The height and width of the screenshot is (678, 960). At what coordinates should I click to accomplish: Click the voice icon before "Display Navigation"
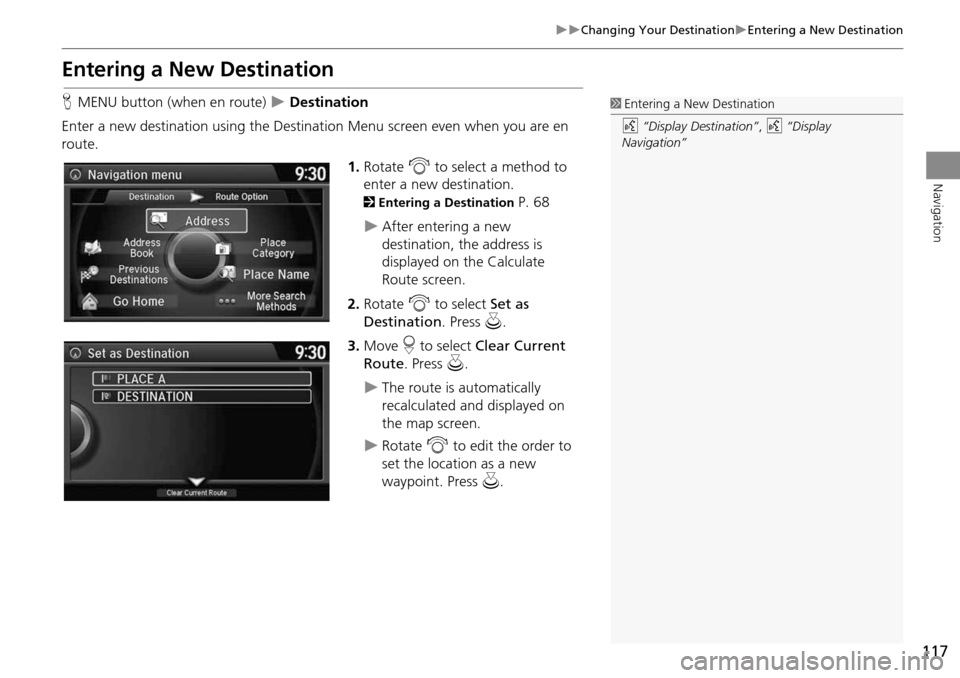click(762, 127)
